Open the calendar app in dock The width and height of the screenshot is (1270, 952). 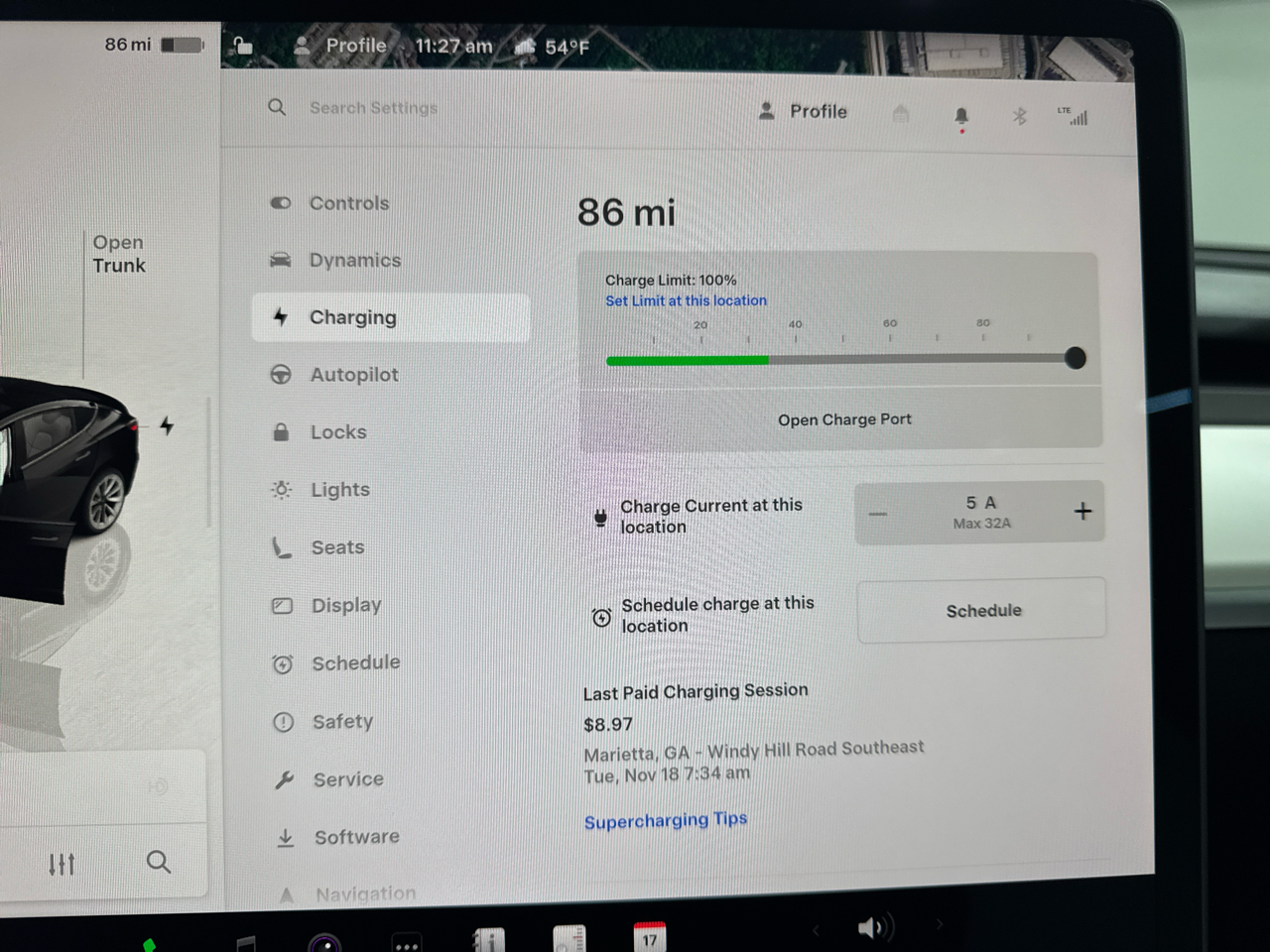point(649,936)
